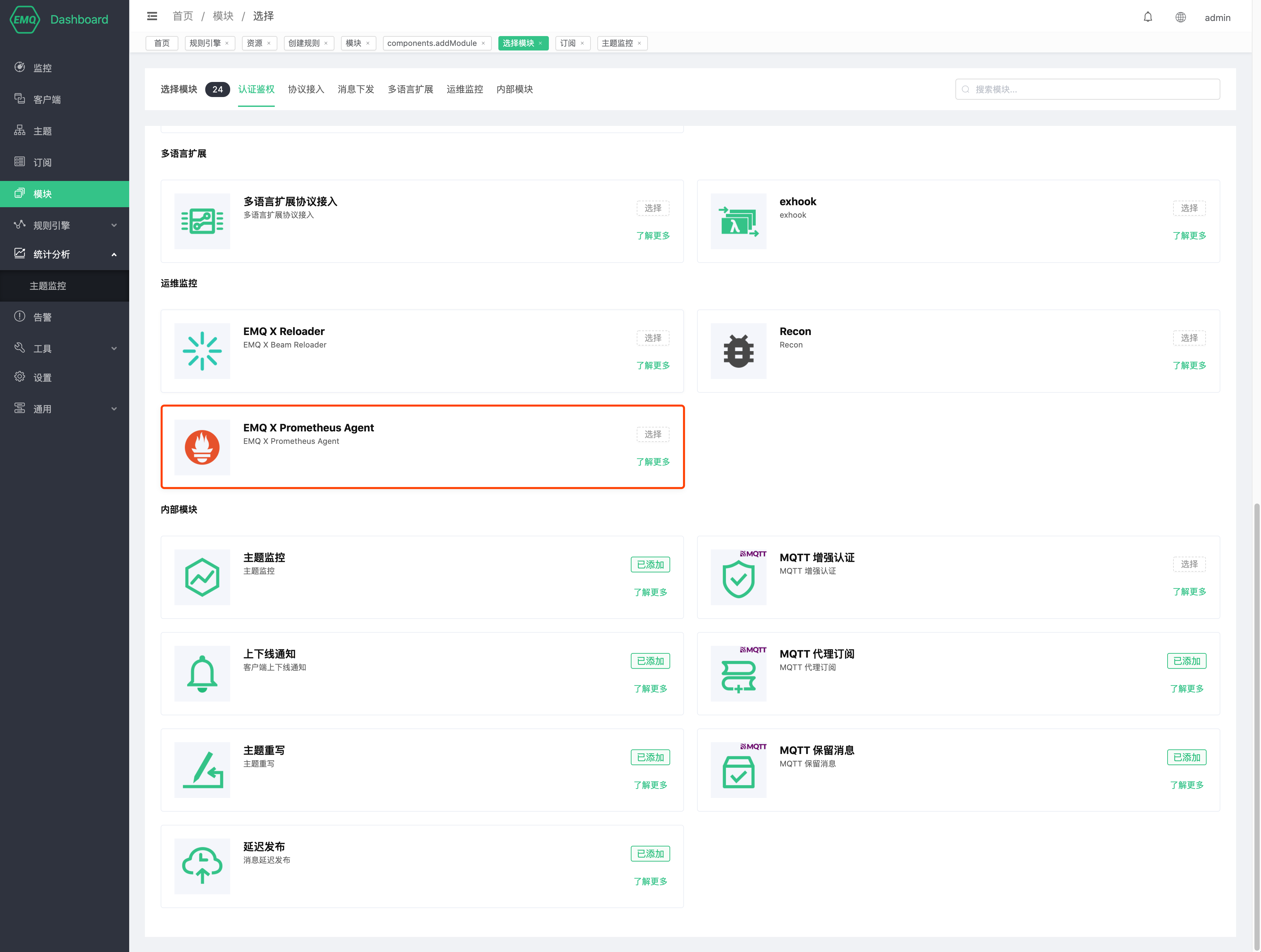The height and width of the screenshot is (952, 1261).
Task: Toggle 已添加 on MQTT 保留消息 module
Action: (1186, 757)
